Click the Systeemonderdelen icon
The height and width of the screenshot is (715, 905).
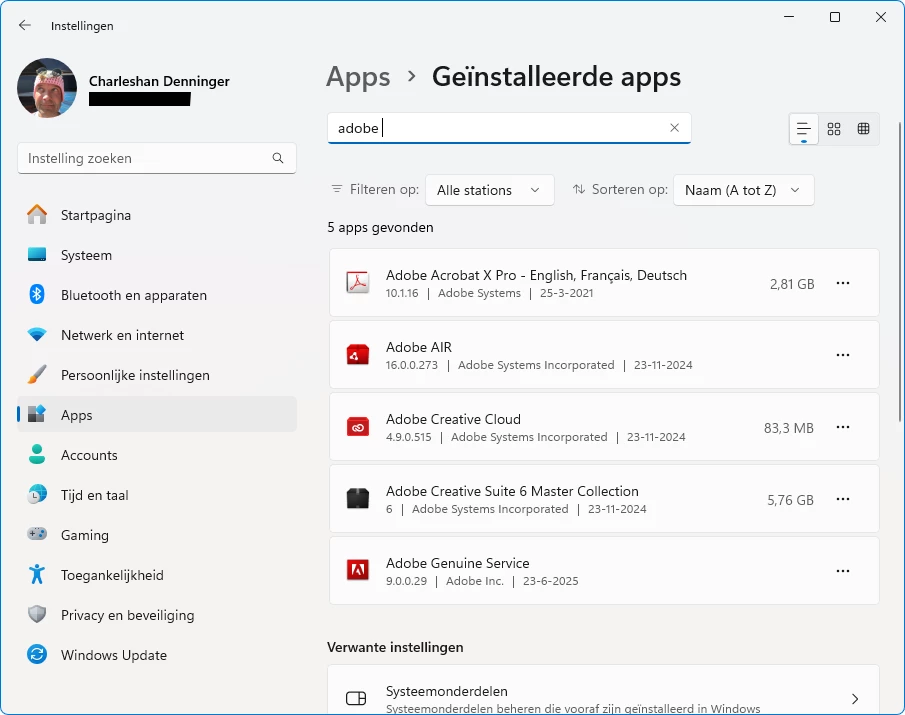tap(356, 698)
